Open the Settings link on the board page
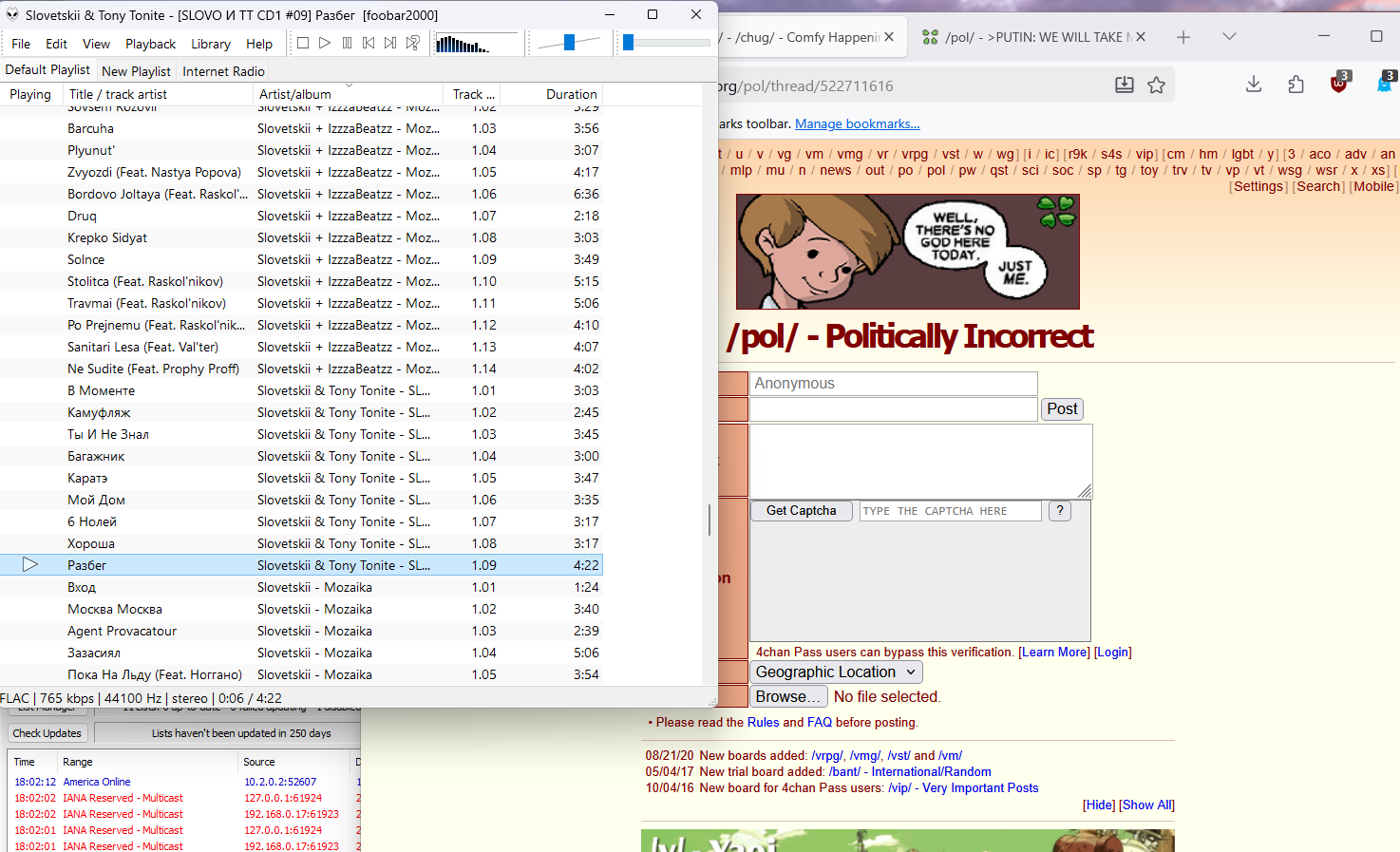Viewport: 1400px width, 852px height. pyautogui.click(x=1258, y=186)
